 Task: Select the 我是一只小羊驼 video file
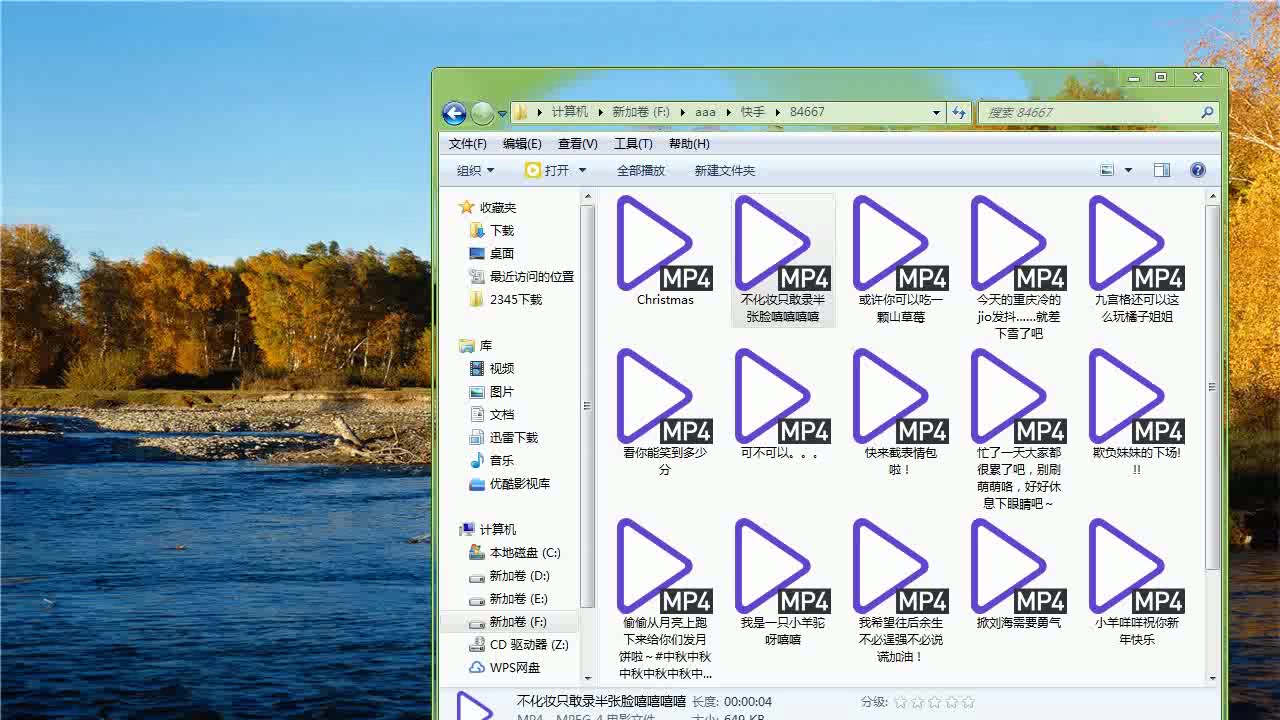[x=783, y=582]
